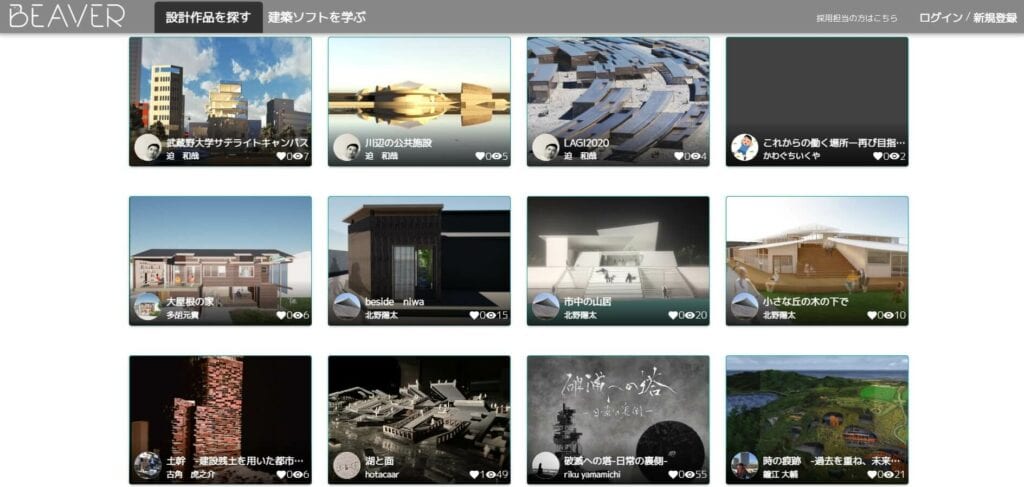The width and height of the screenshot is (1024, 487).
Task: Open author avatar on LAGI2020 card
Action: coord(545,148)
